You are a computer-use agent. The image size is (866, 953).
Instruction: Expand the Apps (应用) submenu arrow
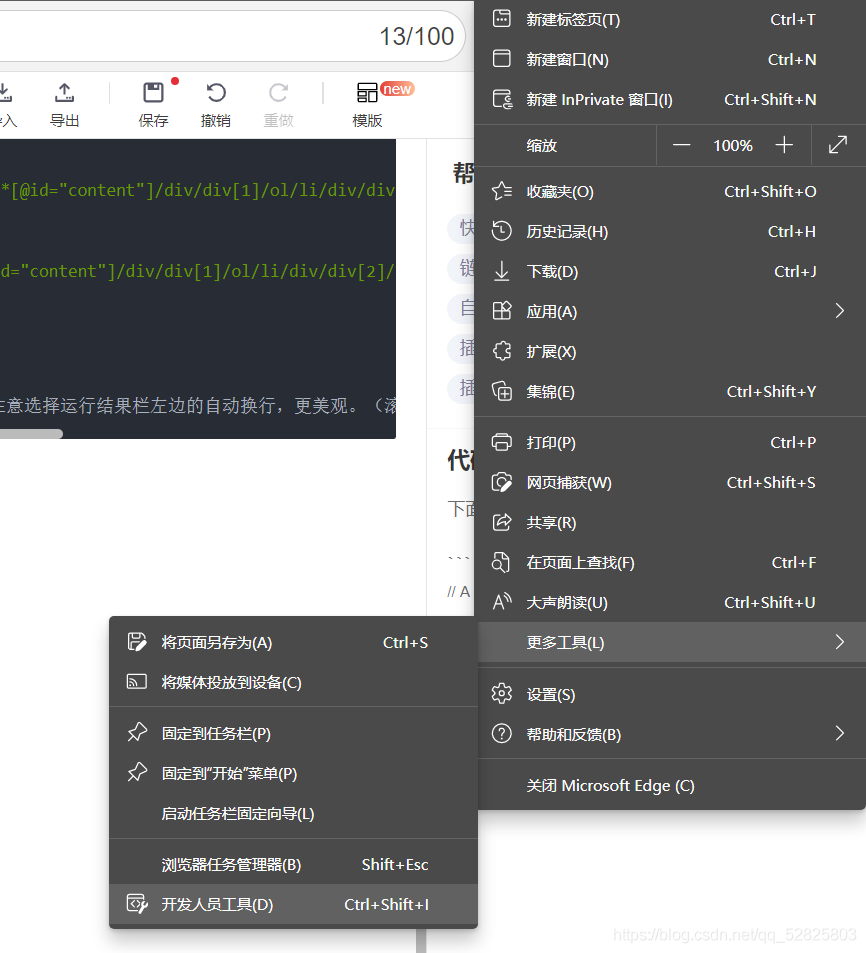pos(839,311)
